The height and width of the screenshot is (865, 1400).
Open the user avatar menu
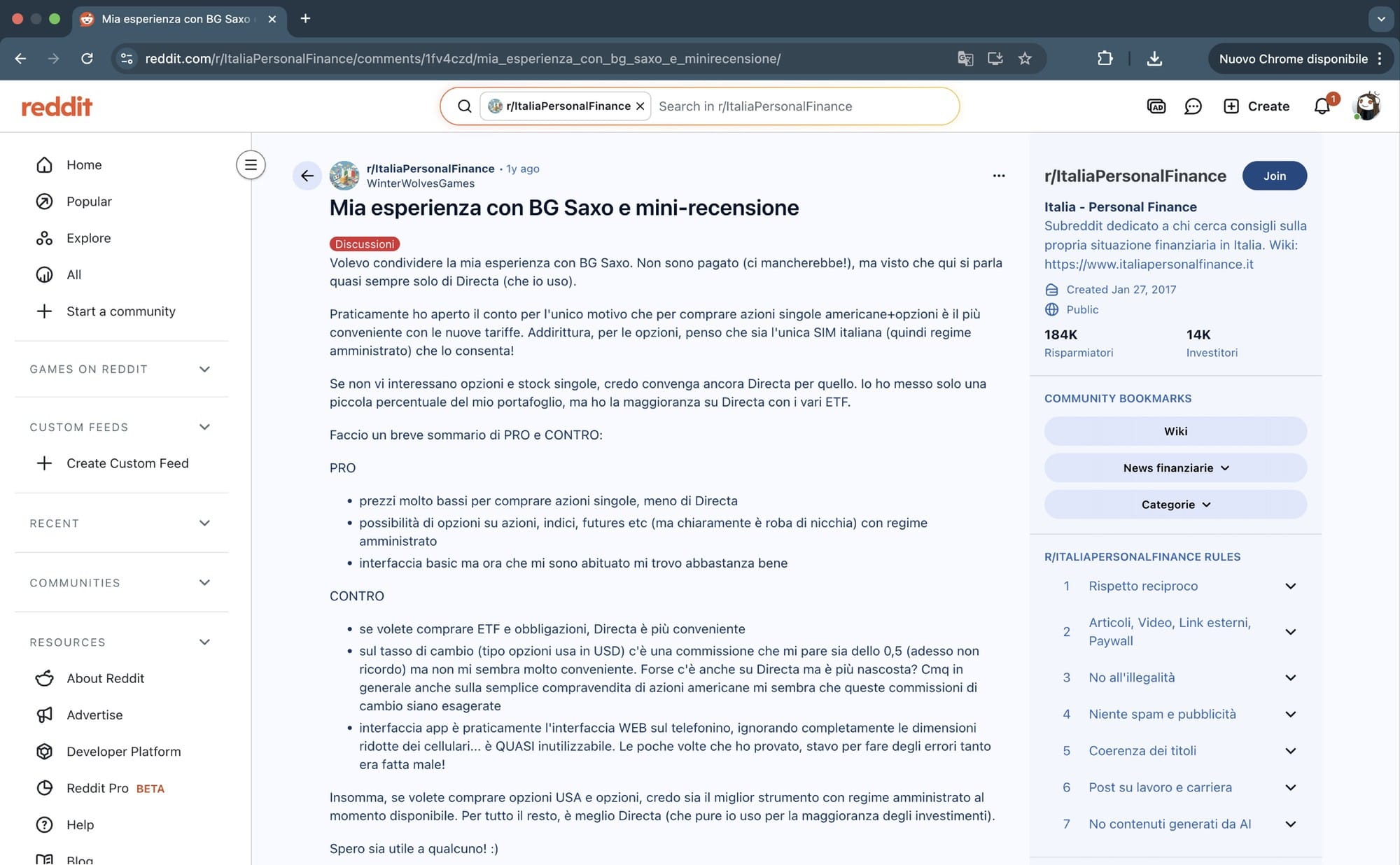click(x=1367, y=106)
